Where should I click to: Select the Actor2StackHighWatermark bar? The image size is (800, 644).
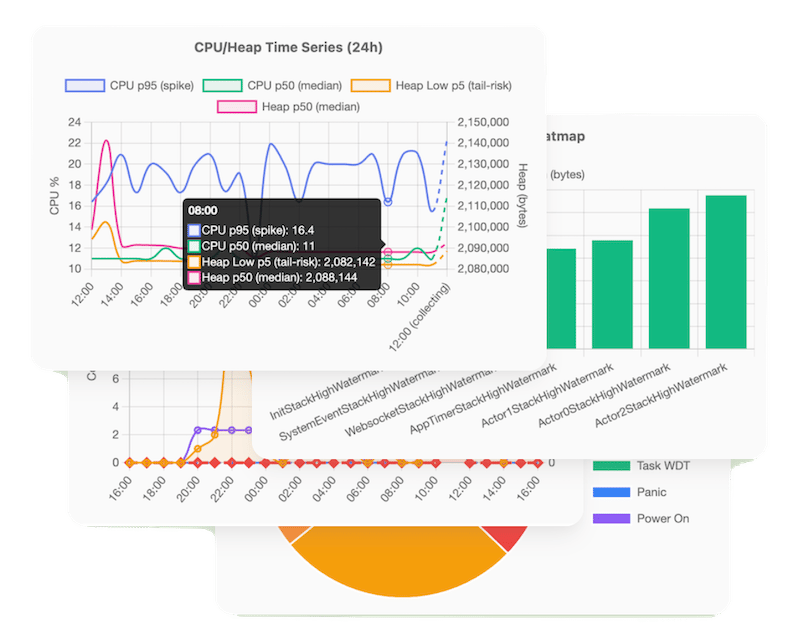click(x=726, y=271)
